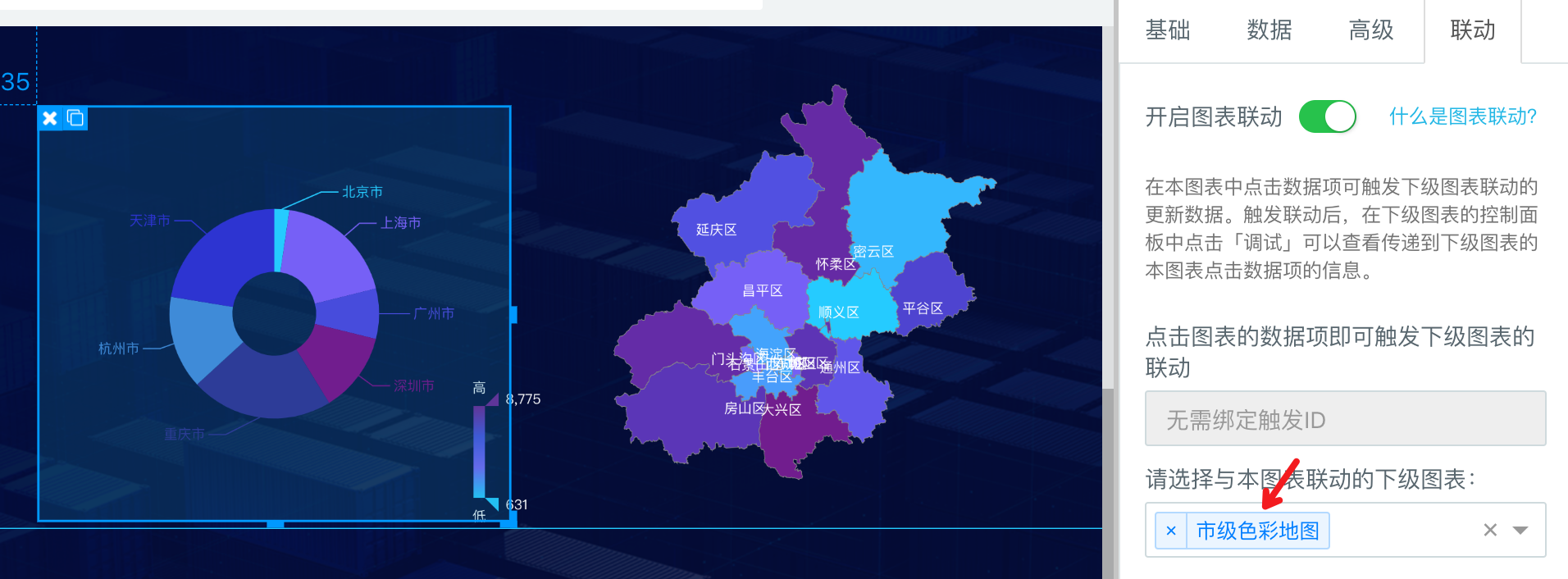Remove the 市级色彩地图 tag with its x
1568x579 pixels.
(x=1171, y=531)
